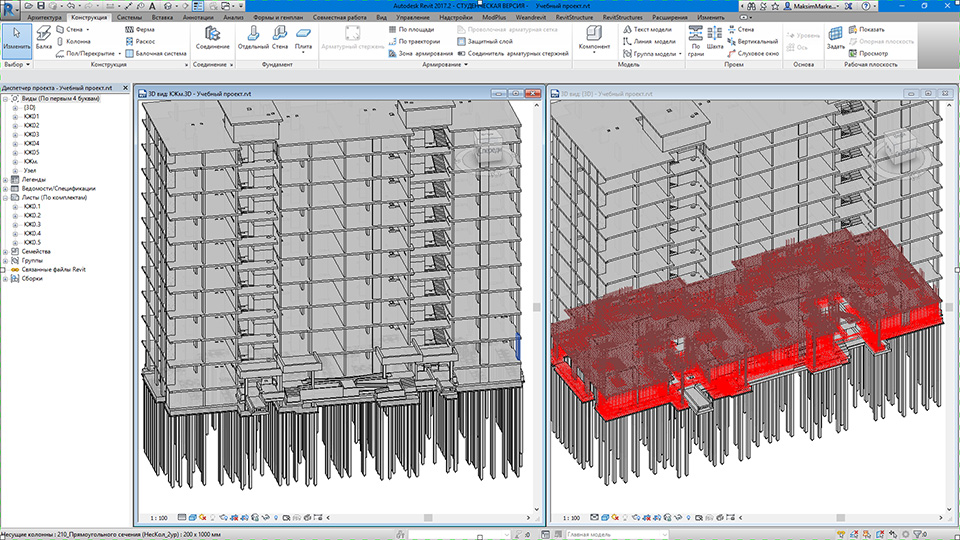Click the Изменить (Modify) arrow tool
The height and width of the screenshot is (540, 960).
tap(16, 39)
